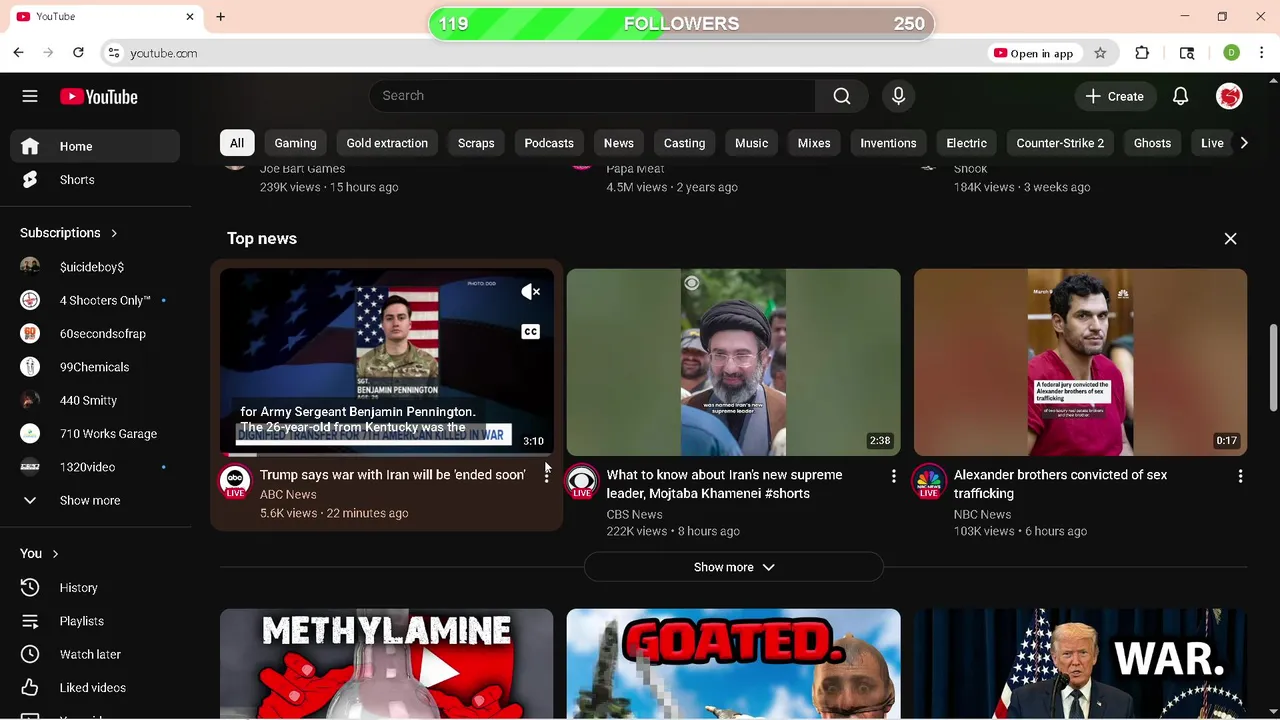
Task: Open ABC News channel avatar
Action: click(235, 481)
